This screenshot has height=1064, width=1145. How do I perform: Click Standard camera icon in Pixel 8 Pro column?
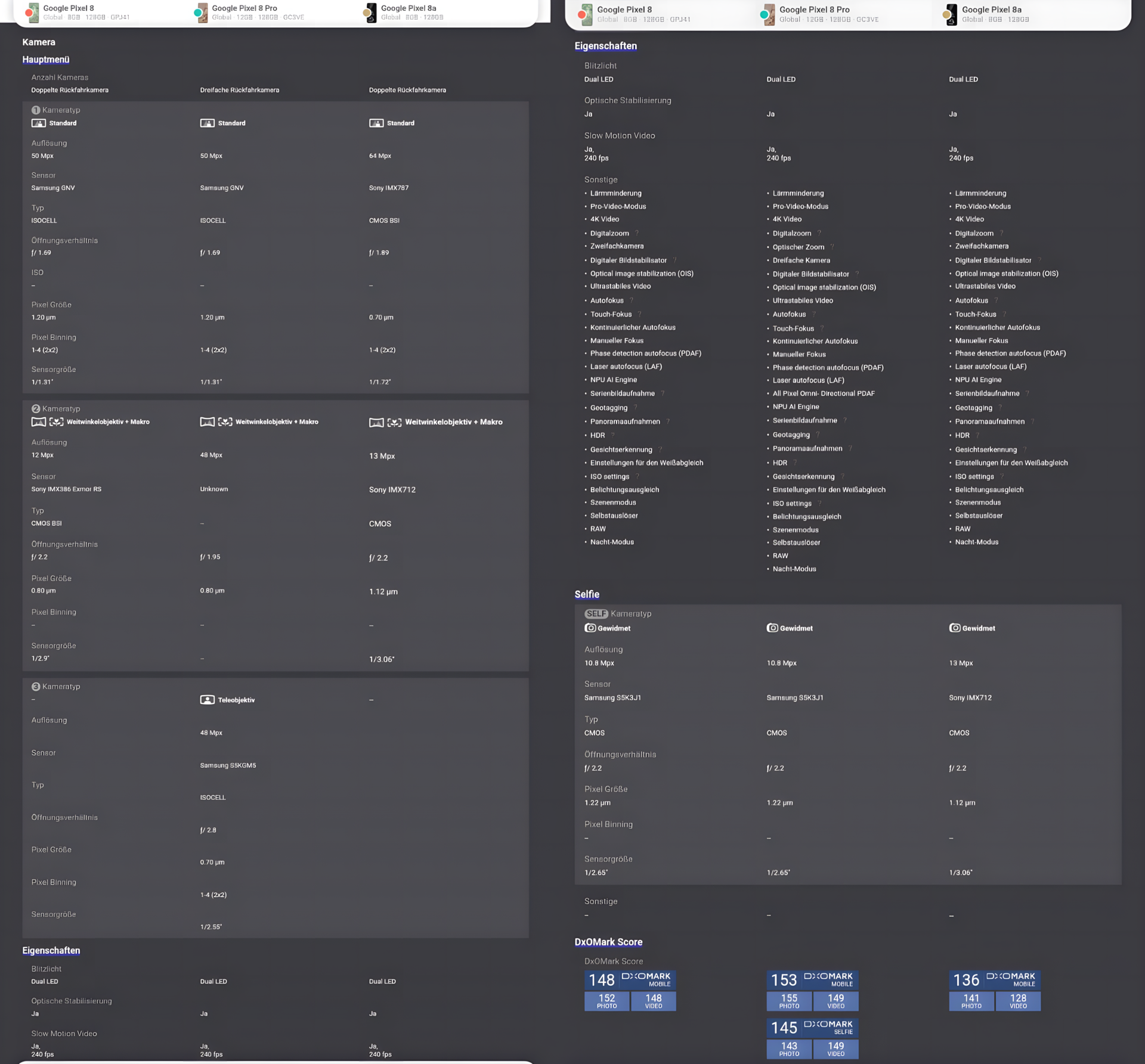coord(207,123)
